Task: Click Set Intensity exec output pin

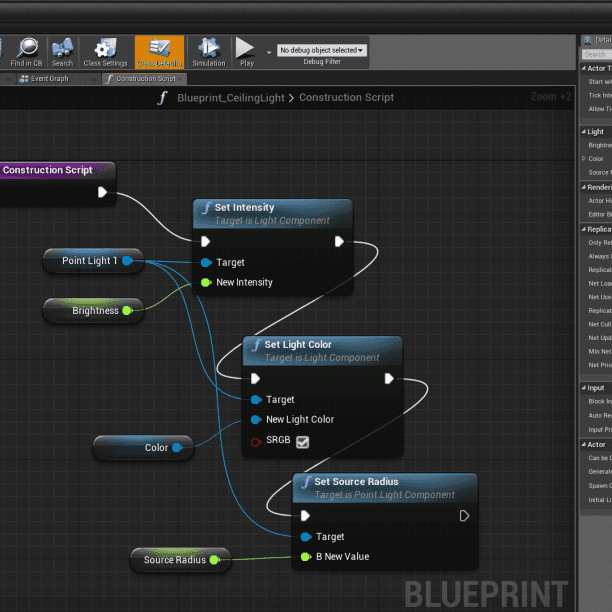Action: [339, 242]
